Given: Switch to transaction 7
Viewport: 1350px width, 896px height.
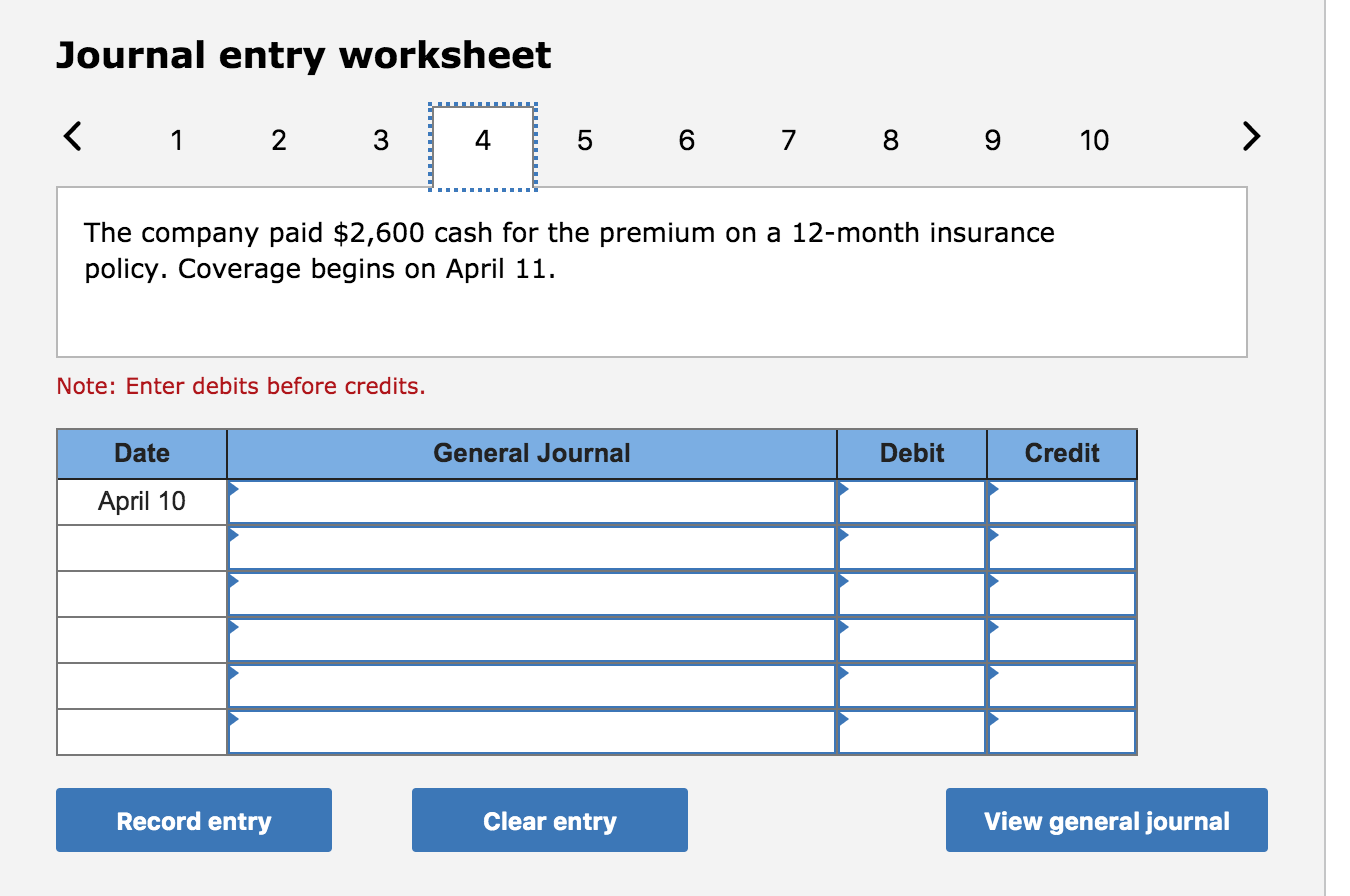Looking at the screenshot, I should pos(788,141).
